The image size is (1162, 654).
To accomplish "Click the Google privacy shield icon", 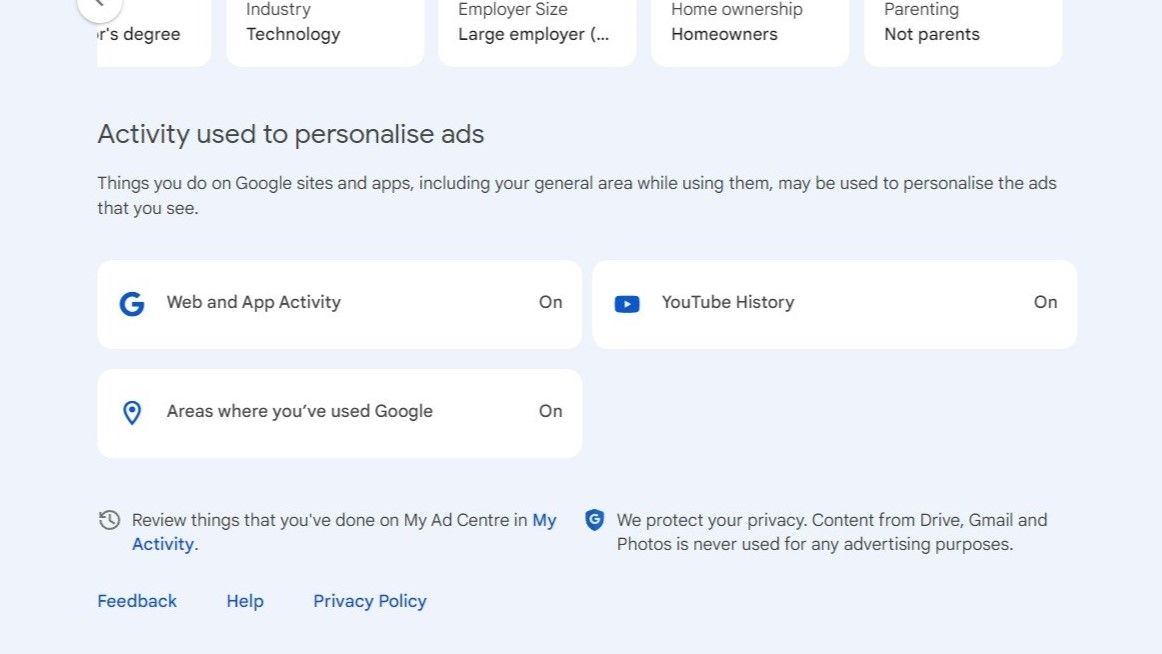I will (x=594, y=520).
